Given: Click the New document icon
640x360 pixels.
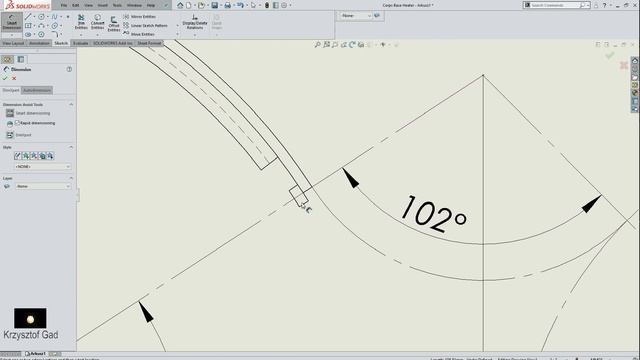Looking at the screenshot, I should [x=189, y=5].
